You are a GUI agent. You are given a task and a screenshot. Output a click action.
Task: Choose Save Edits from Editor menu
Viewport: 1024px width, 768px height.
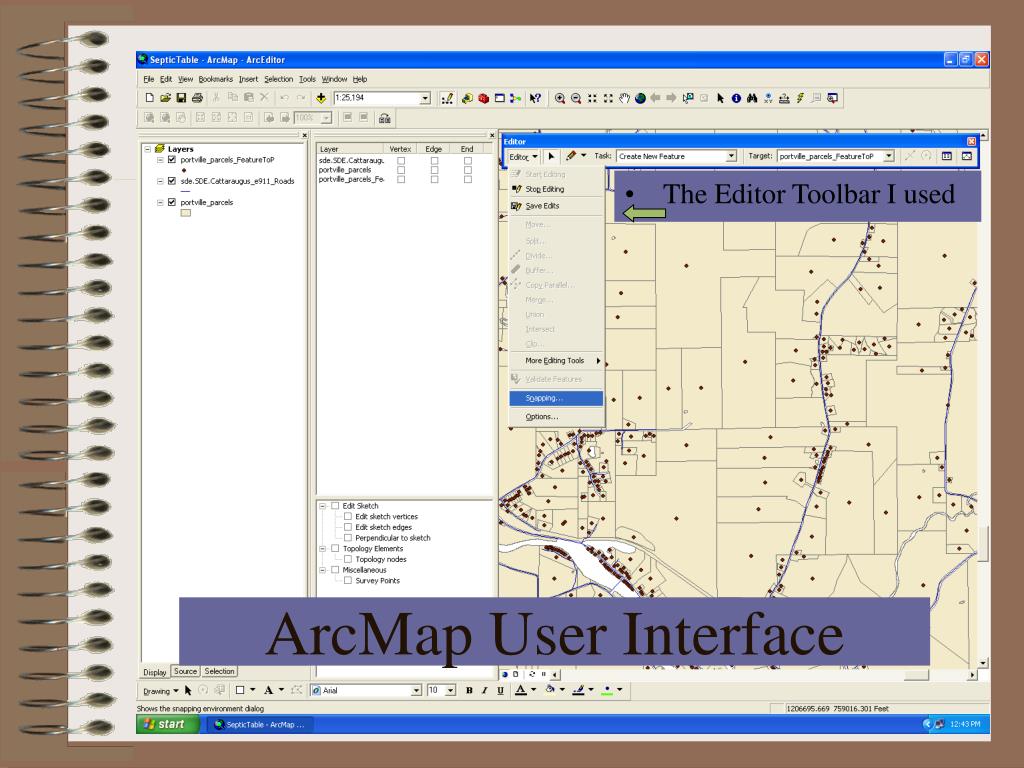click(x=556, y=206)
